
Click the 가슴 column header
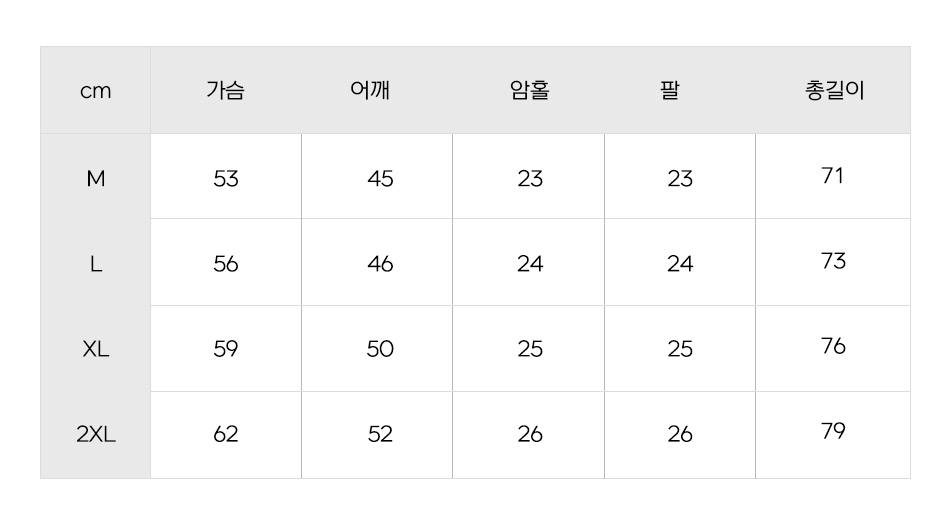pyautogui.click(x=225, y=91)
